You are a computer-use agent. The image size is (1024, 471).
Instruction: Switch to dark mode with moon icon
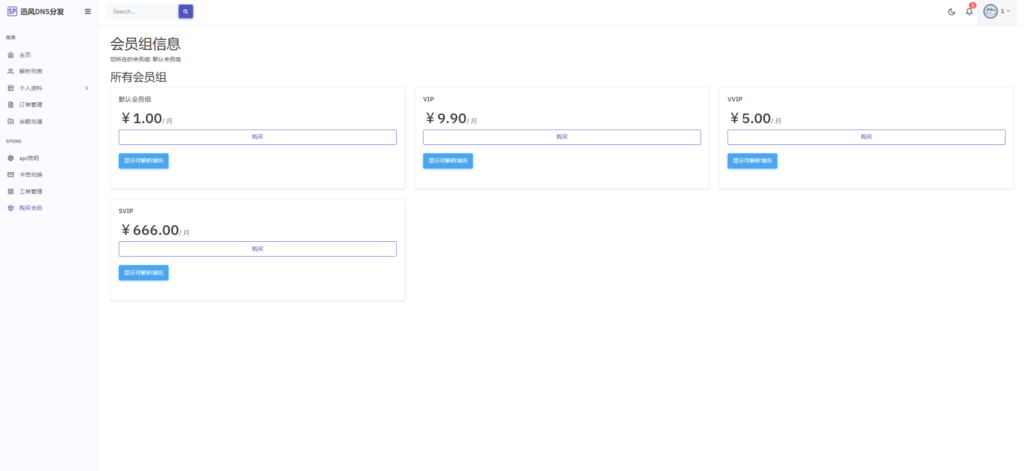pos(951,12)
